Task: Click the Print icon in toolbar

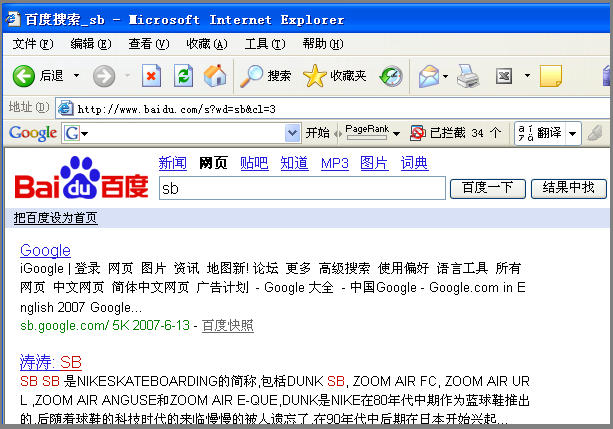Action: (468, 76)
